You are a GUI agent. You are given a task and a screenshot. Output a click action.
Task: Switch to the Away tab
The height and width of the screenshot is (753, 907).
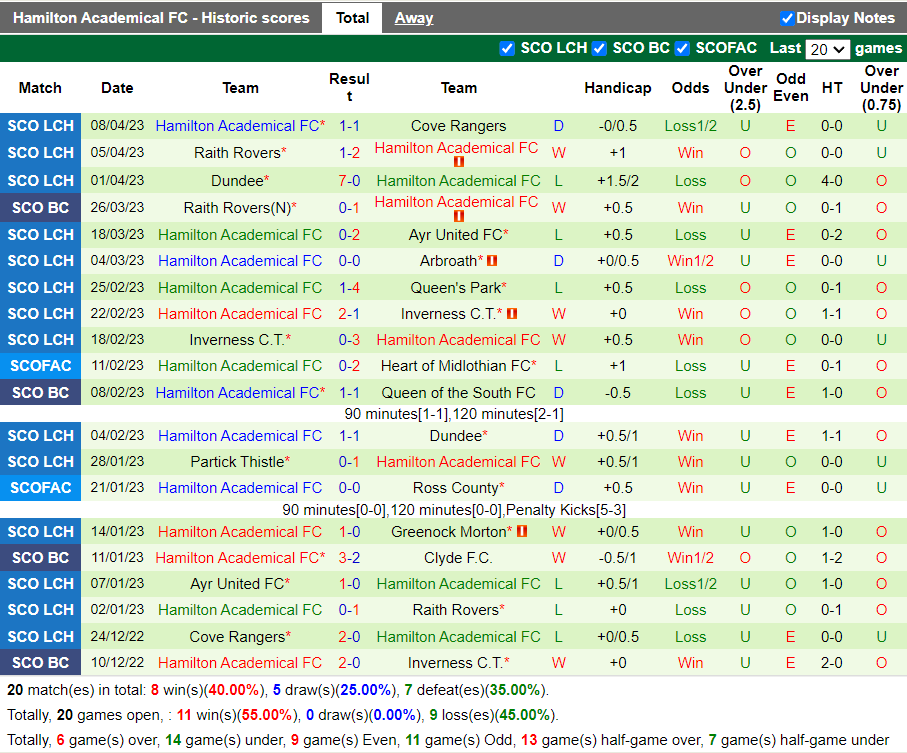pyautogui.click(x=414, y=17)
